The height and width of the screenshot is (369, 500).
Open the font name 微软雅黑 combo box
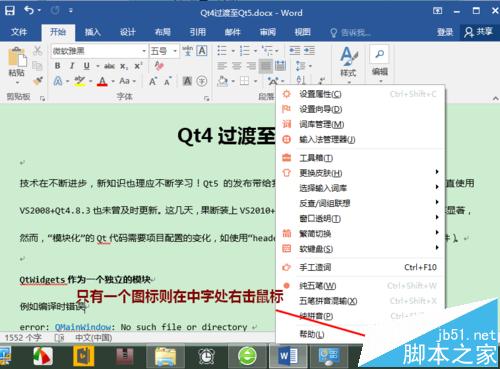(x=99, y=51)
